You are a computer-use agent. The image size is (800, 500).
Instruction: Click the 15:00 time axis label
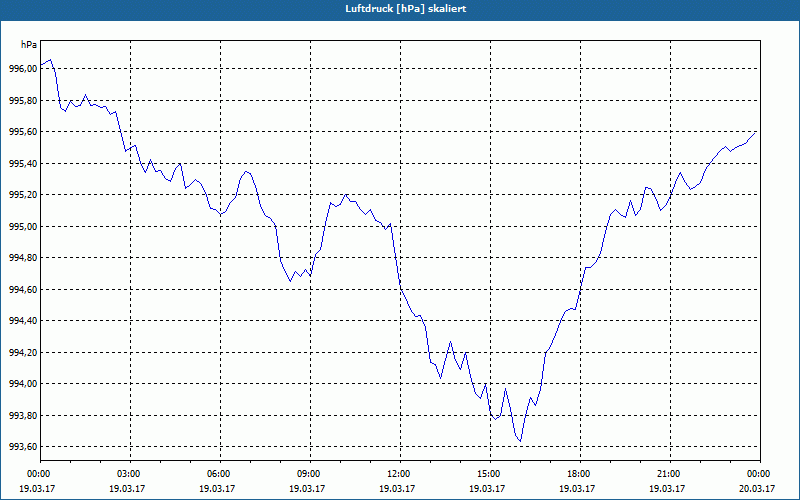pyautogui.click(x=490, y=473)
